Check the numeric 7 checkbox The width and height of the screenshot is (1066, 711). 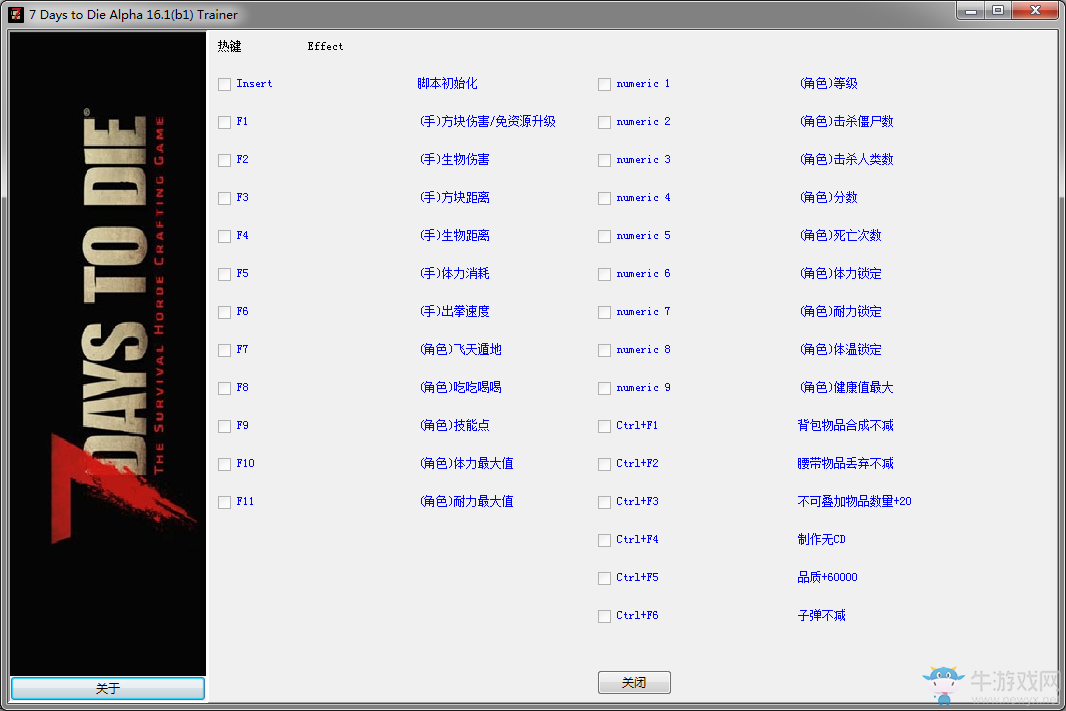(604, 313)
